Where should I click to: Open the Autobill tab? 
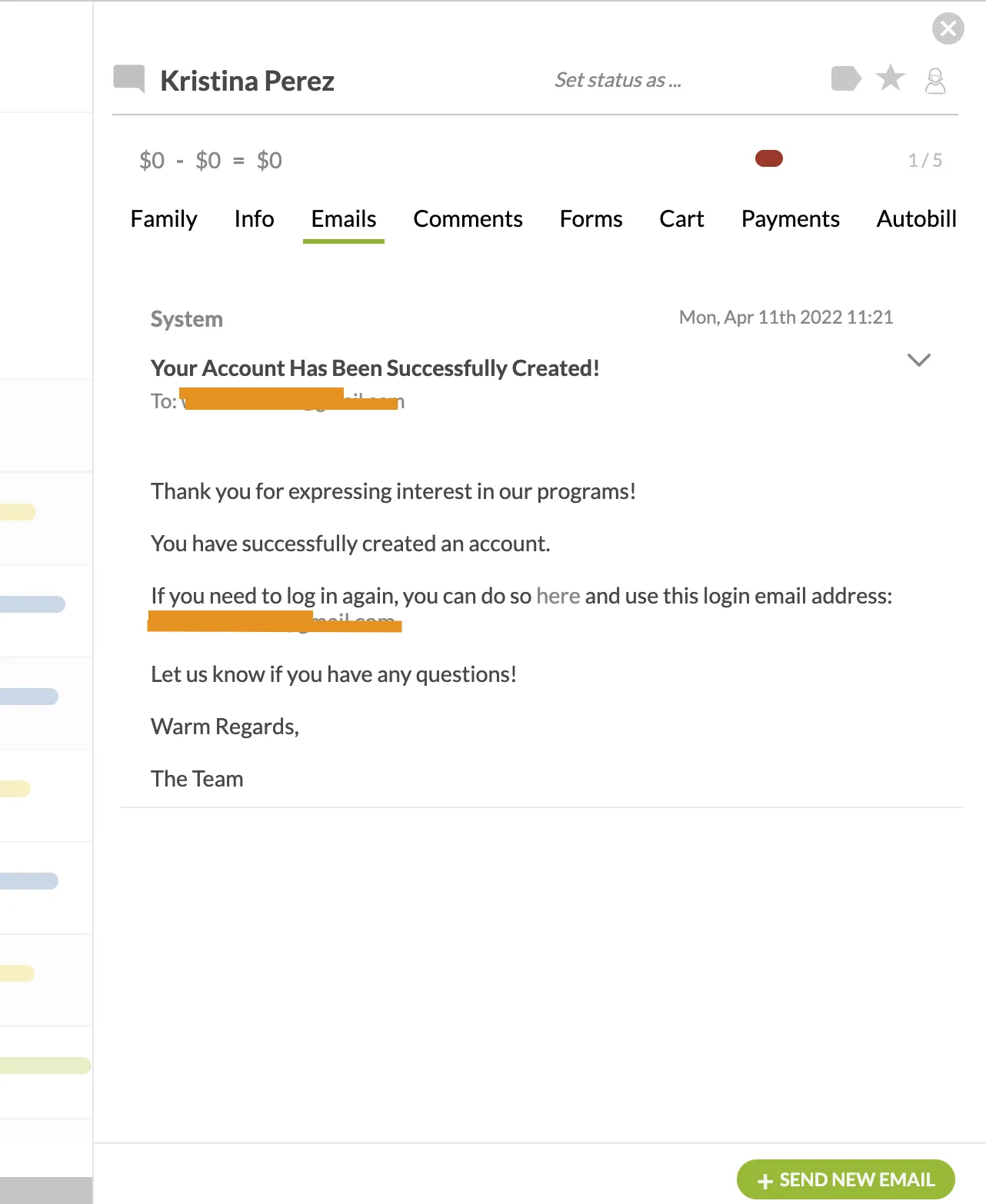coord(916,219)
